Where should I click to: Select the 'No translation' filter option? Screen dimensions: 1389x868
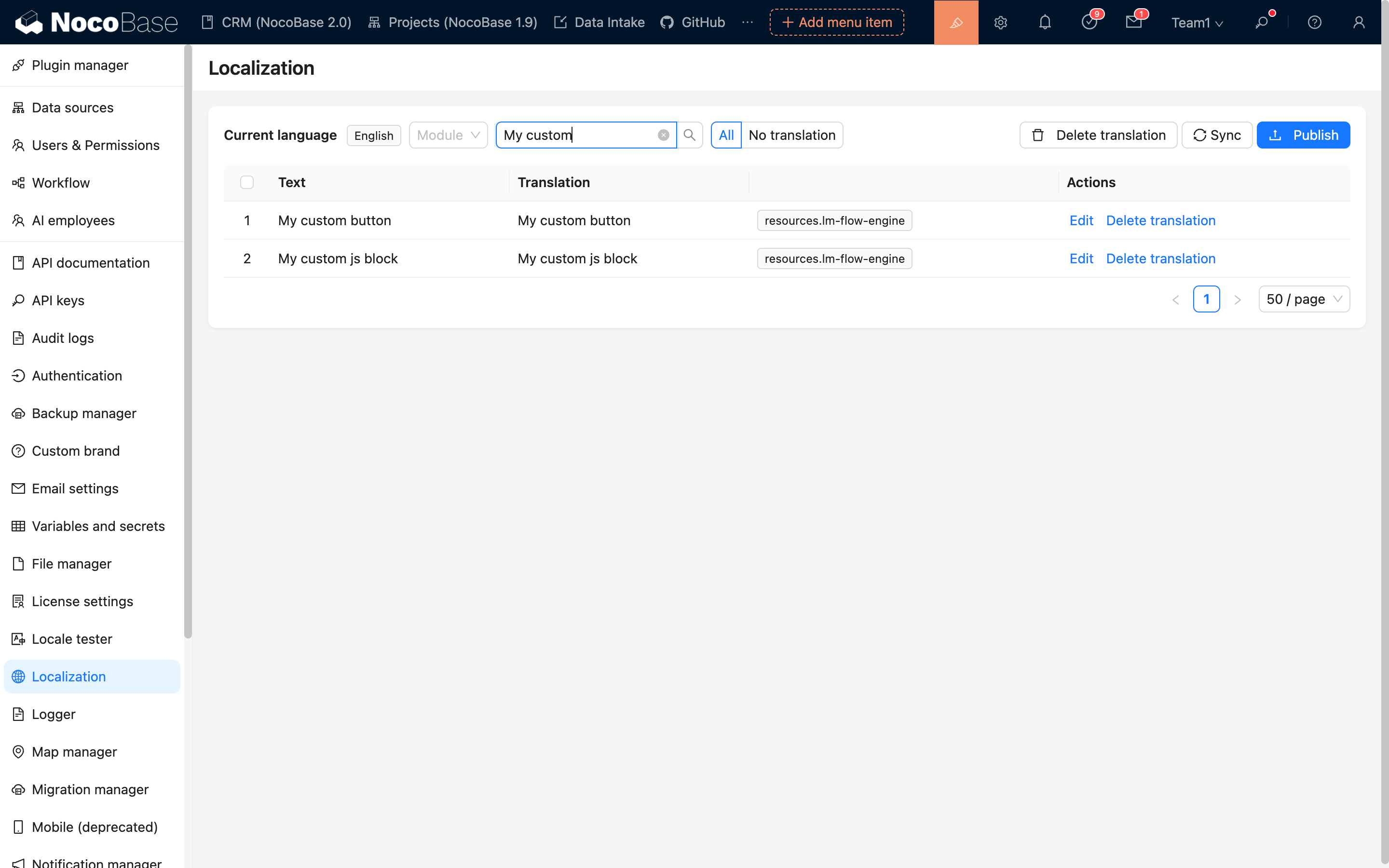tap(791, 135)
